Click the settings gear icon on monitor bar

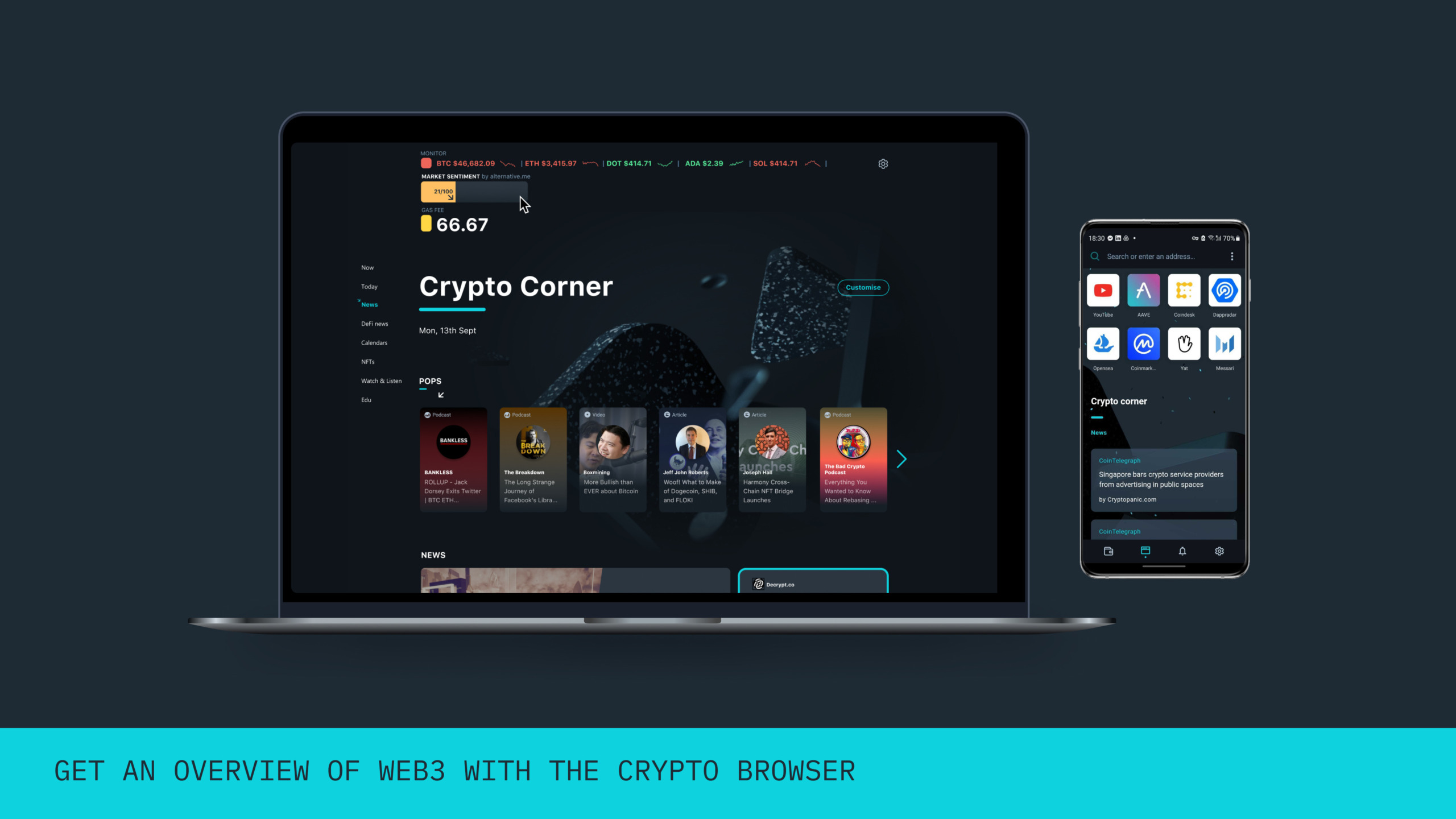tap(883, 163)
